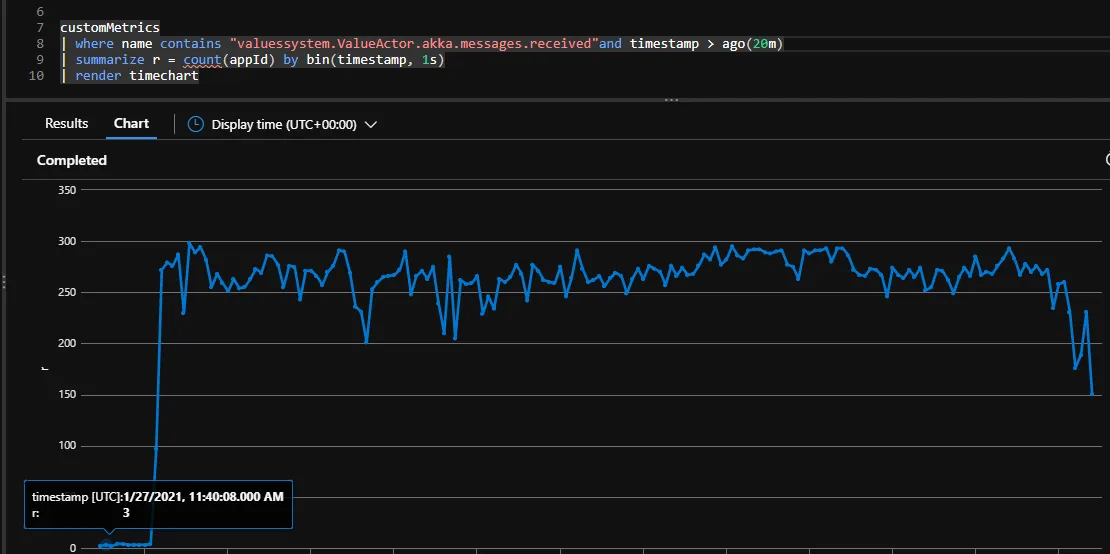Click the 200 y-axis label
The width and height of the screenshot is (1110, 554).
pos(68,343)
